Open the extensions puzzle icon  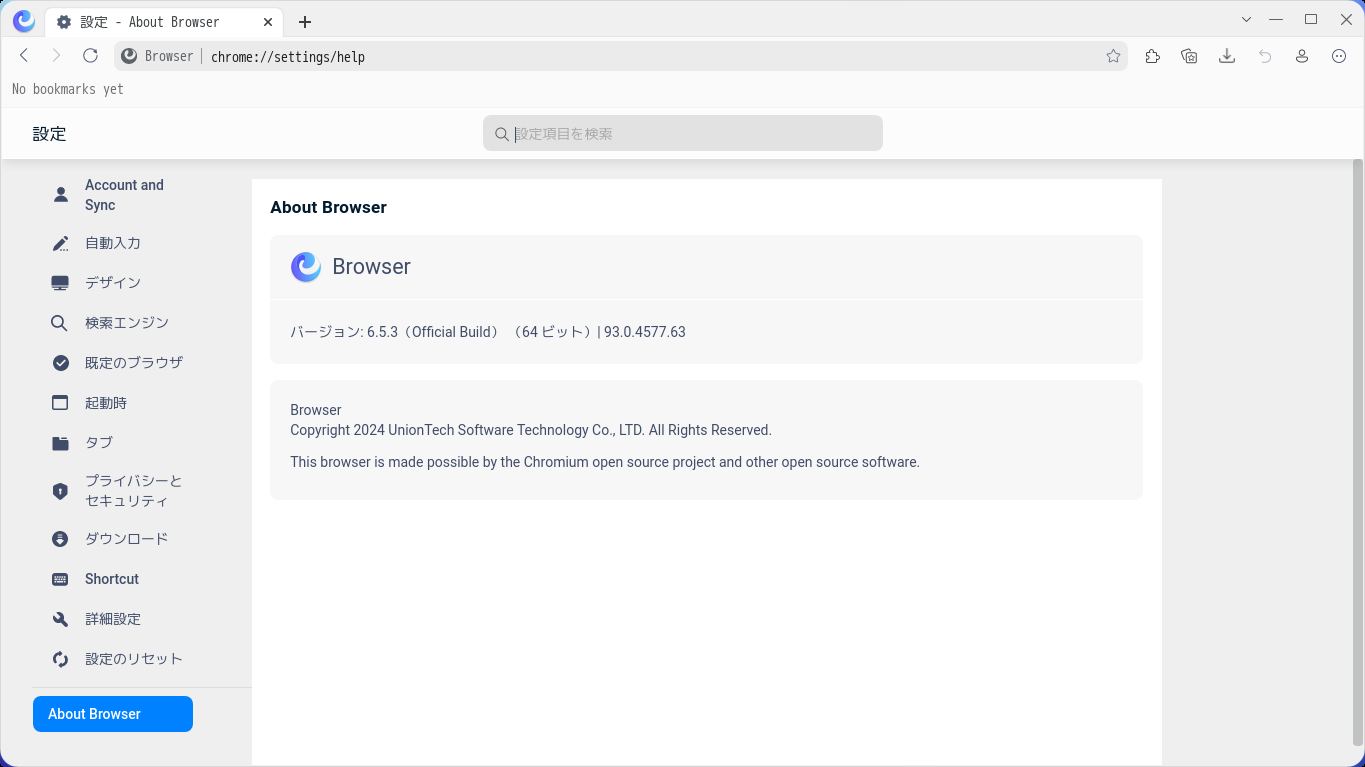pyautogui.click(x=1153, y=56)
